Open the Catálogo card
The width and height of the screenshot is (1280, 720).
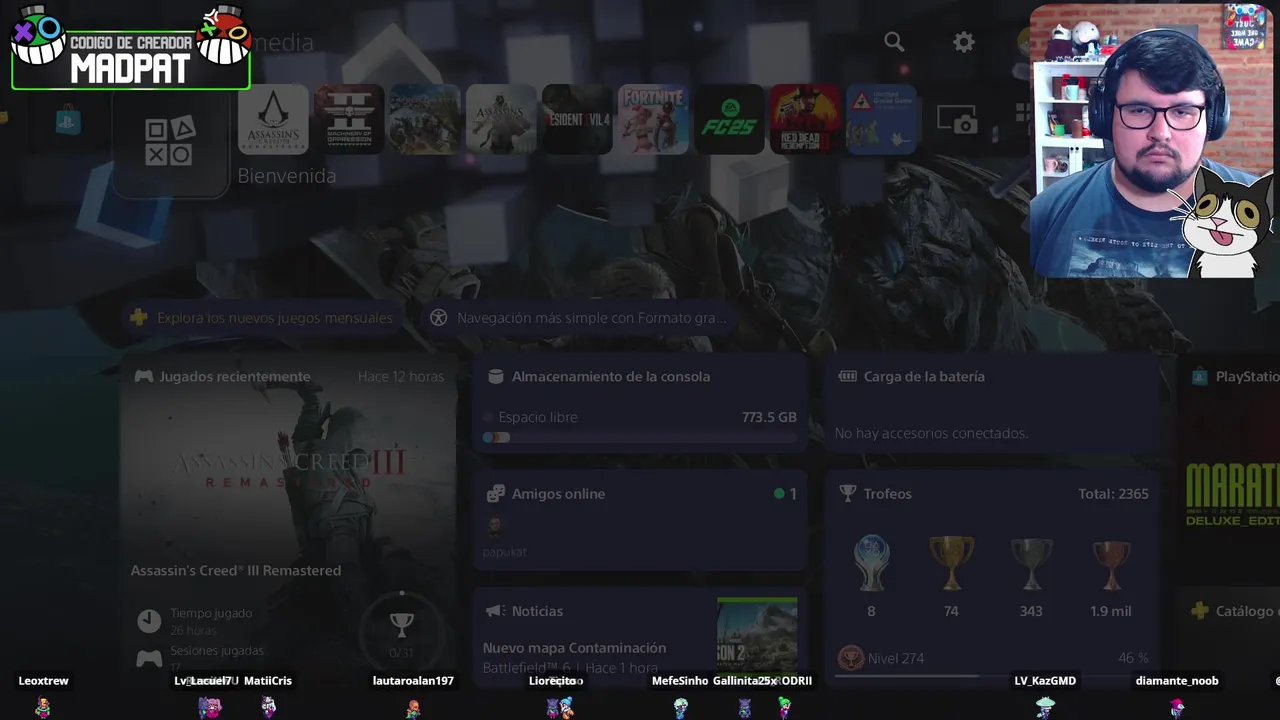click(1229, 636)
